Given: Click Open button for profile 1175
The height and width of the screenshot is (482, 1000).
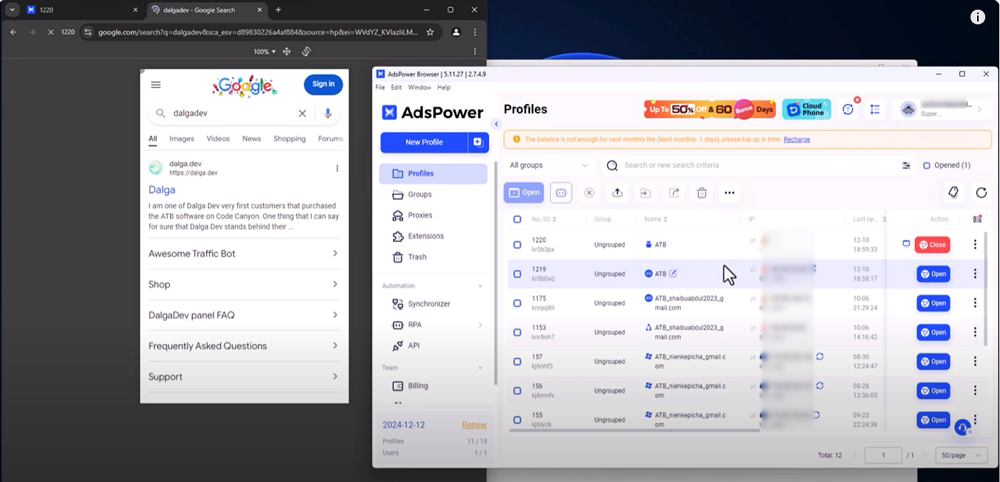Looking at the screenshot, I should pyautogui.click(x=933, y=303).
